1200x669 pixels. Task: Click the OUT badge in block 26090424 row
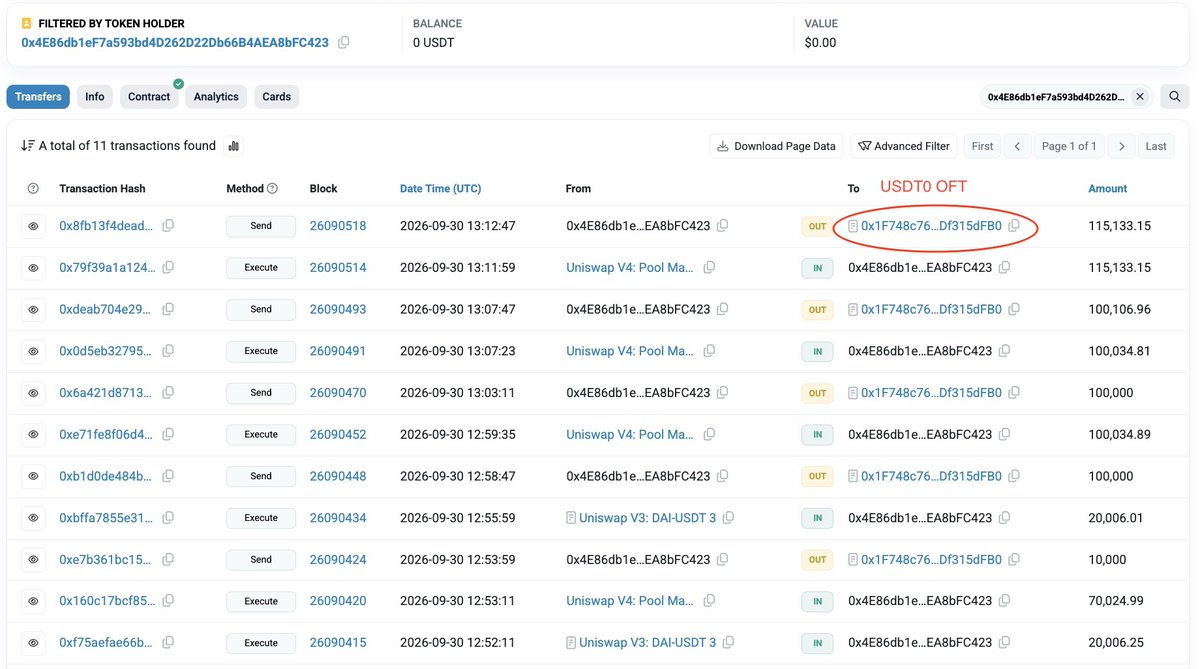(x=818, y=560)
